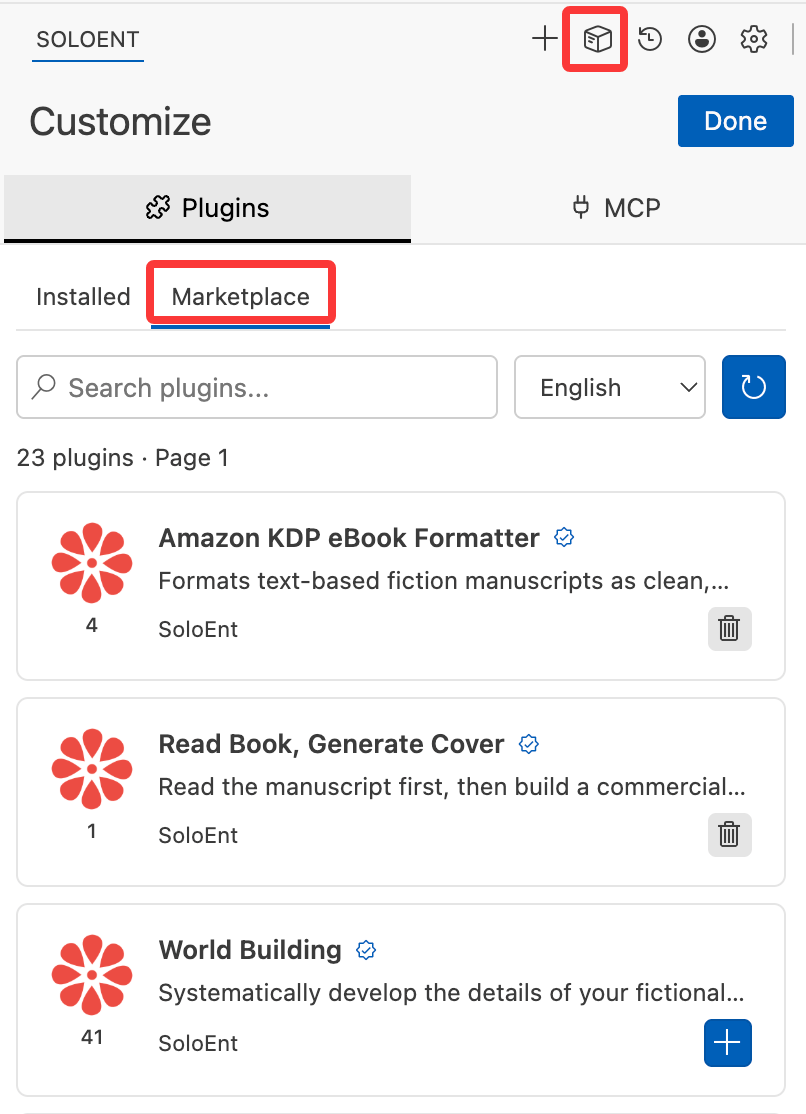Click the Amazon KDP formatter description text
Viewport: 806px width, 1114px height.
pyautogui.click(x=444, y=581)
